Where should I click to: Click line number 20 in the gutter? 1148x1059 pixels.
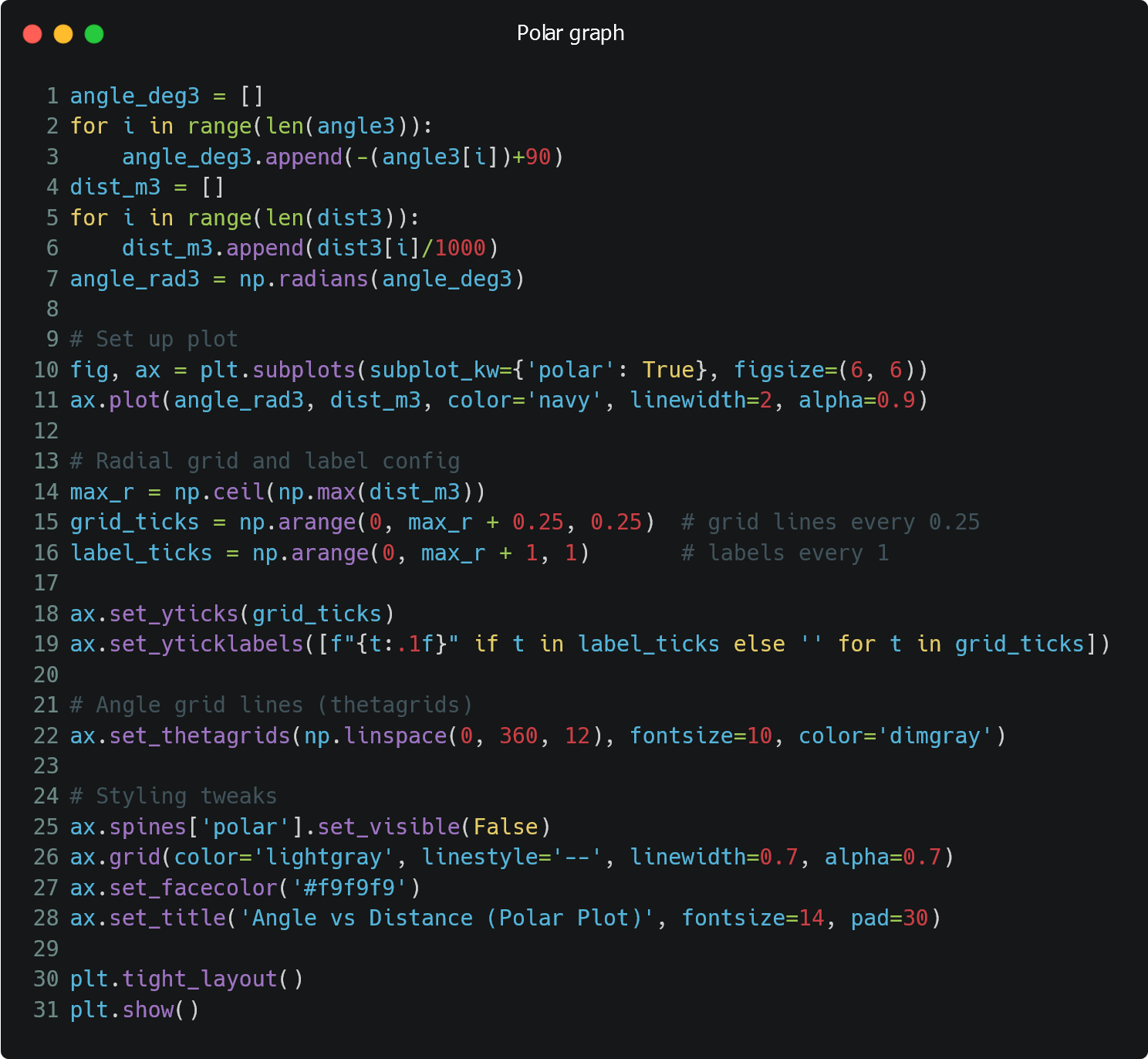(x=46, y=675)
